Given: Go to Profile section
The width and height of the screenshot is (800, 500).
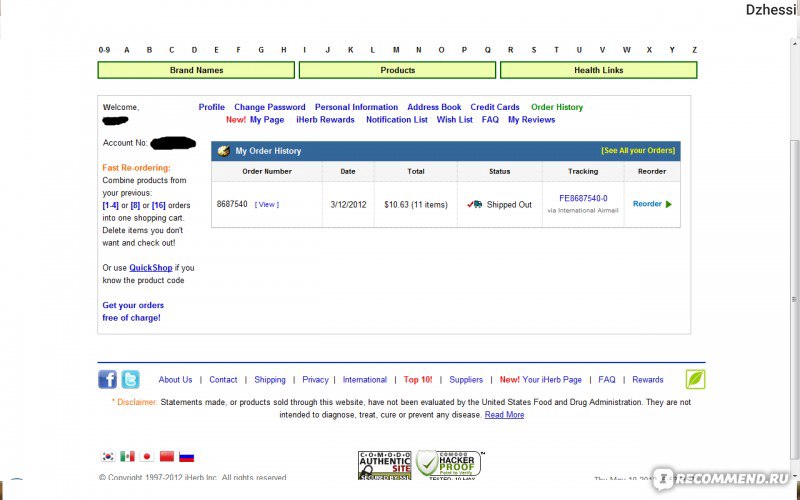Looking at the screenshot, I should pos(212,107).
